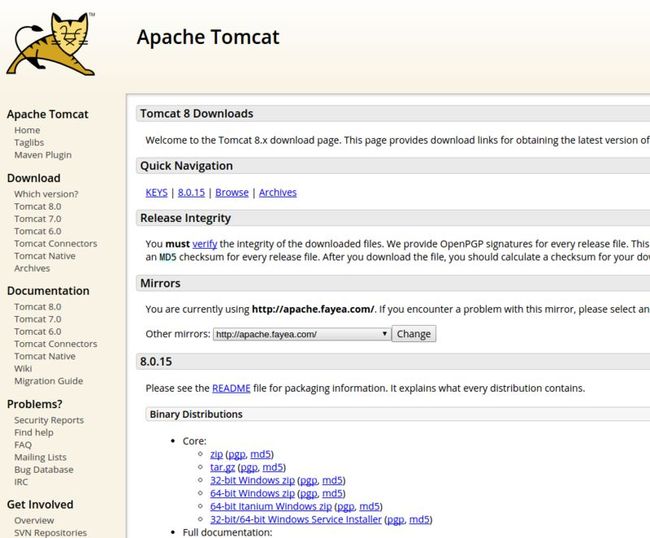Click the Tomcat 8 Downloads heading

196,114
